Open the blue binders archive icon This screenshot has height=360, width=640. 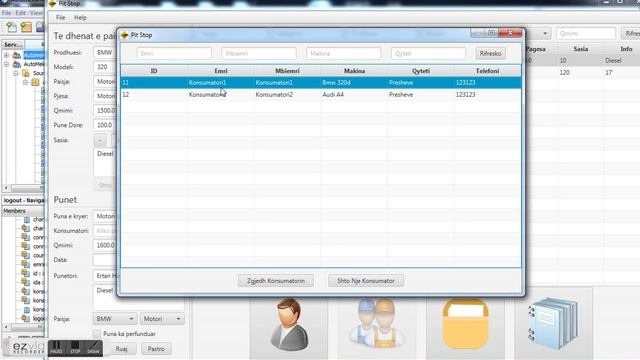coord(553,323)
